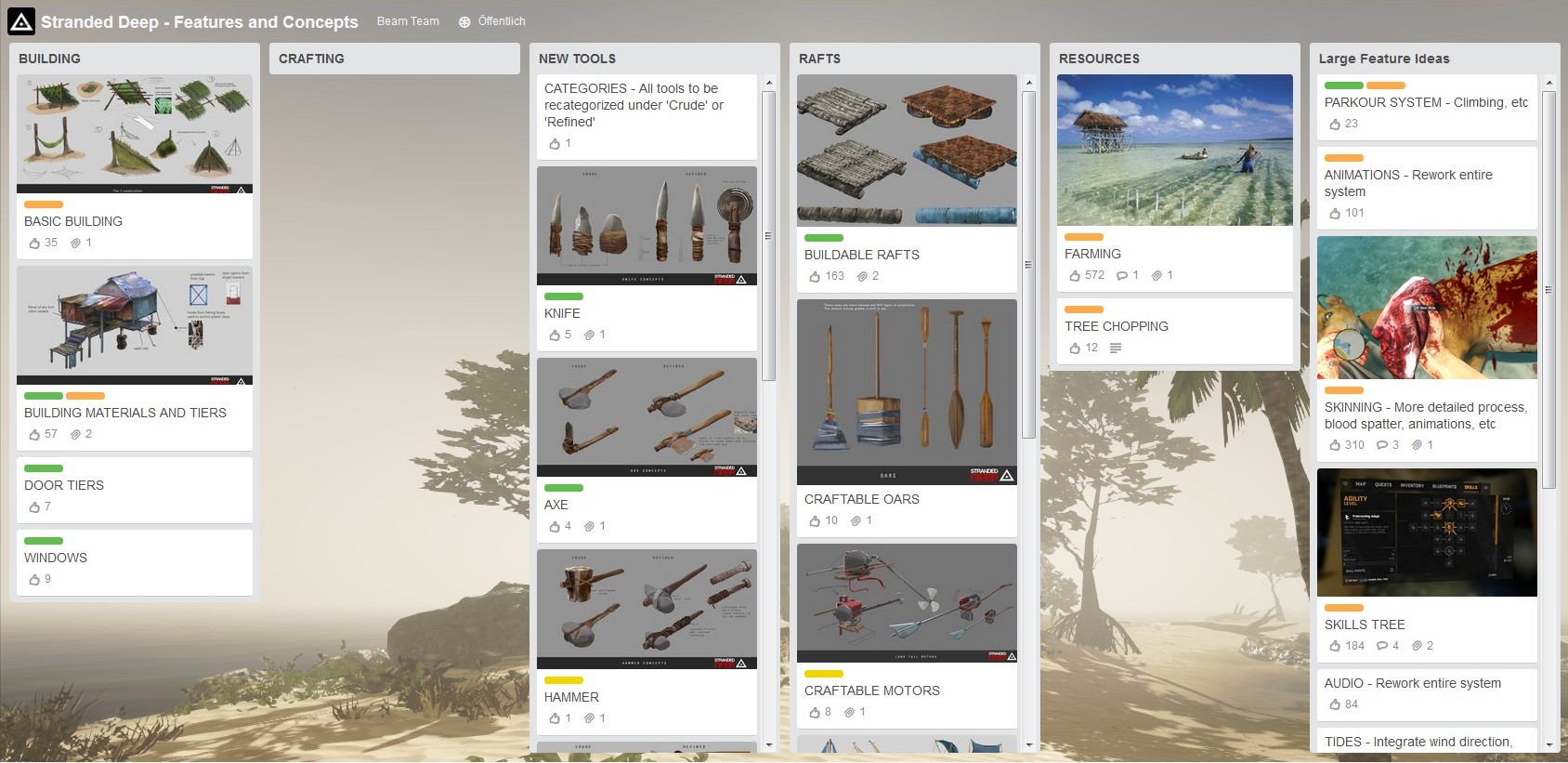The width and height of the screenshot is (1568, 763).
Task: Click the green label on KNIFE card
Action: (564, 296)
